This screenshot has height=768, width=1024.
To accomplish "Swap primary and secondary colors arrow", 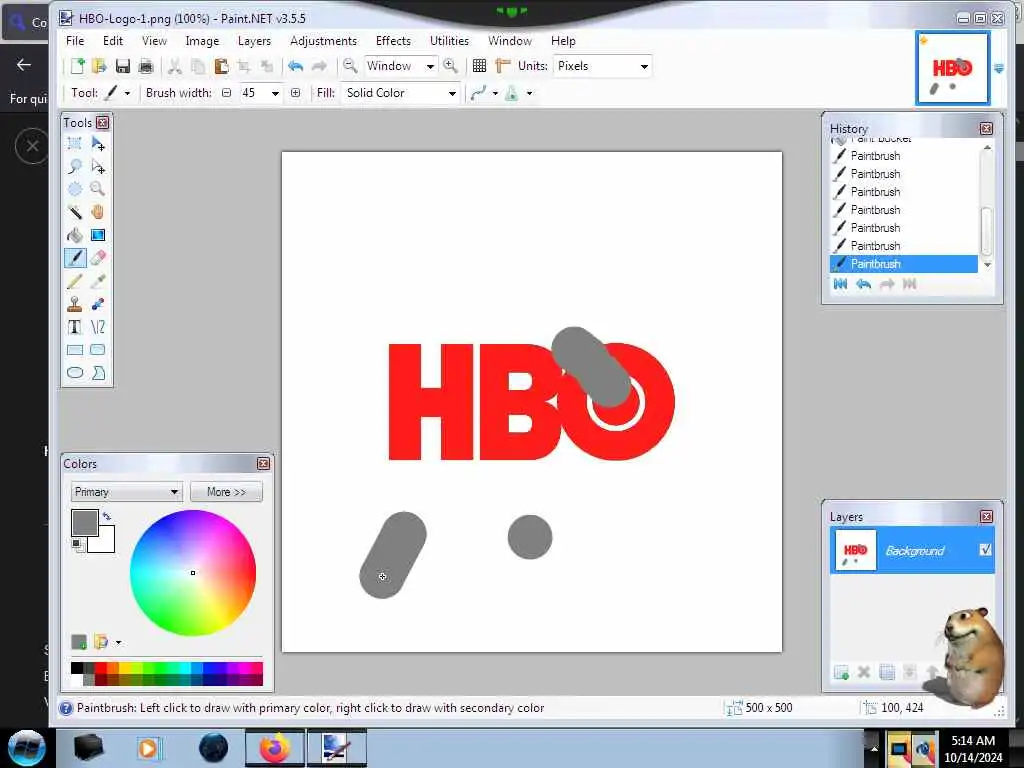I will (107, 517).
